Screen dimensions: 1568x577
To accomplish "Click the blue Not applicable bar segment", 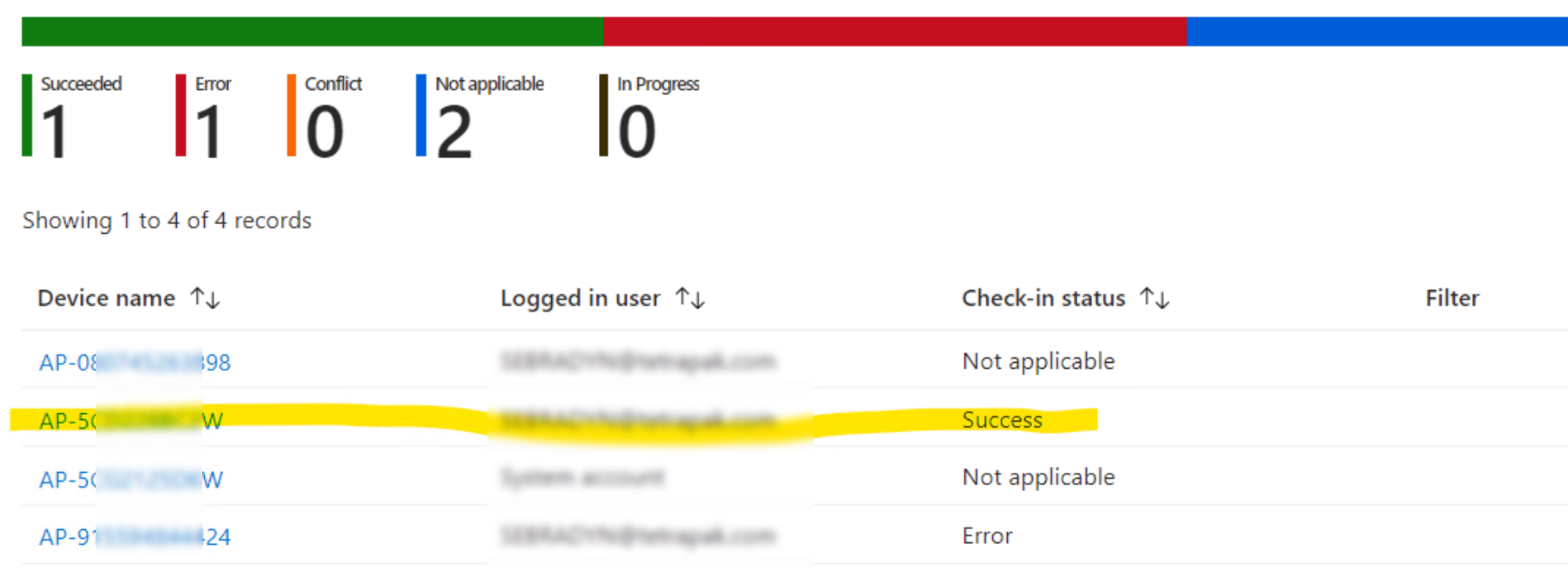I will (1377, 31).
